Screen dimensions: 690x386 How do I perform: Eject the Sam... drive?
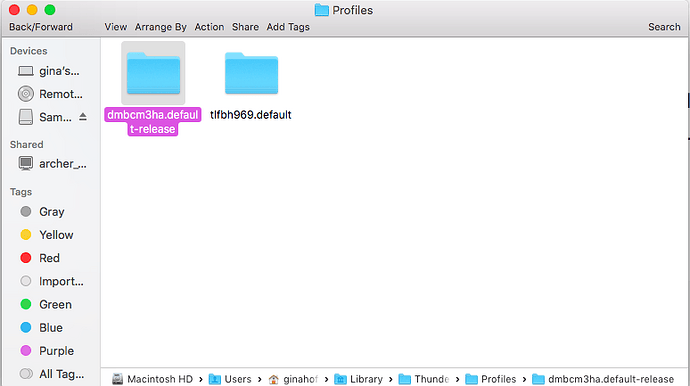coord(83,117)
